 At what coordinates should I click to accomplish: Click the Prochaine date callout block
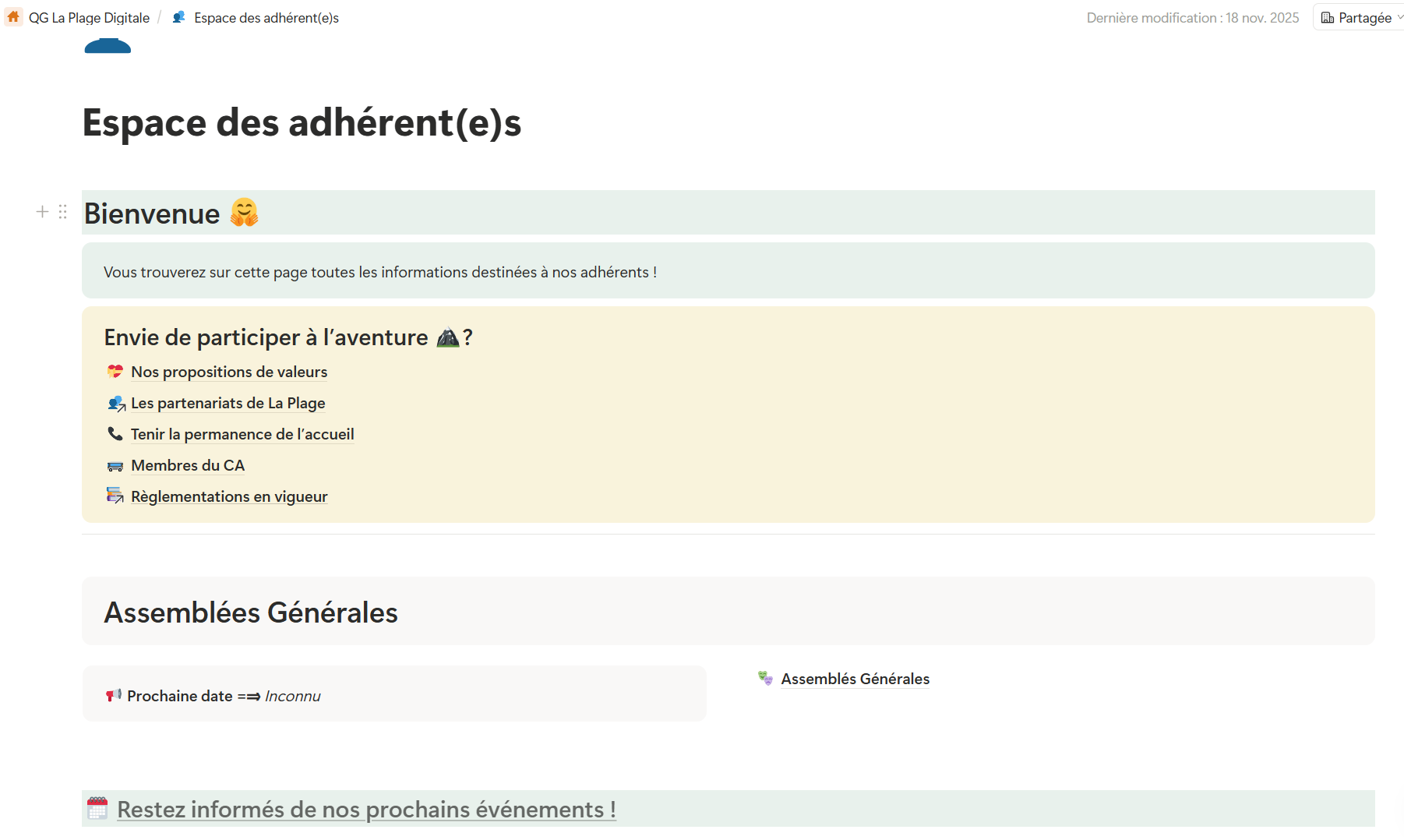[393, 694]
